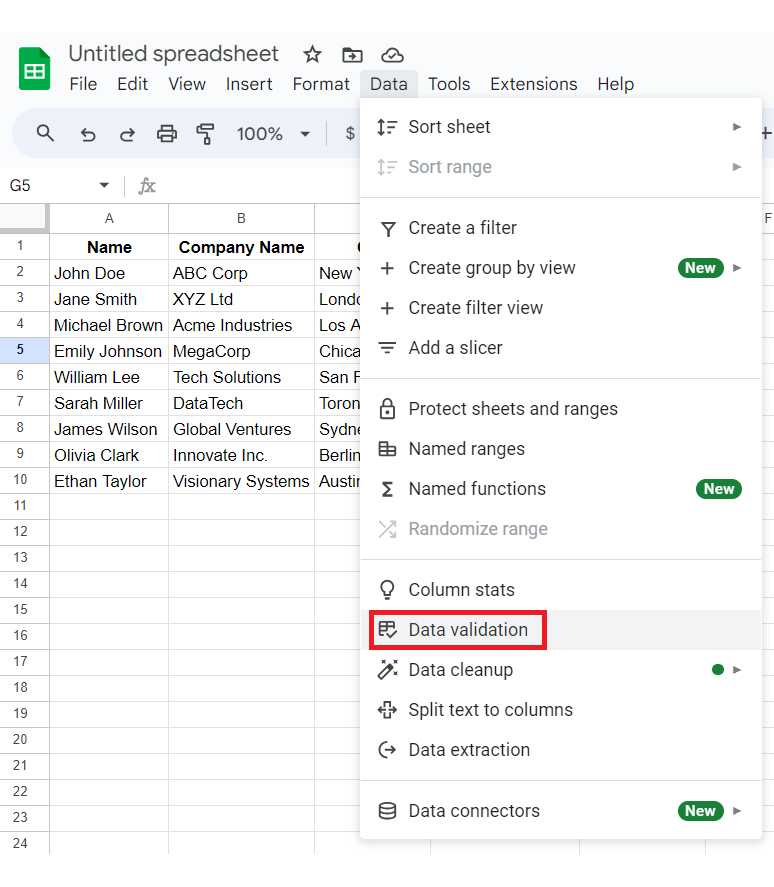The width and height of the screenshot is (774, 887).
Task: Select the Company Name header cell
Action: (241, 247)
